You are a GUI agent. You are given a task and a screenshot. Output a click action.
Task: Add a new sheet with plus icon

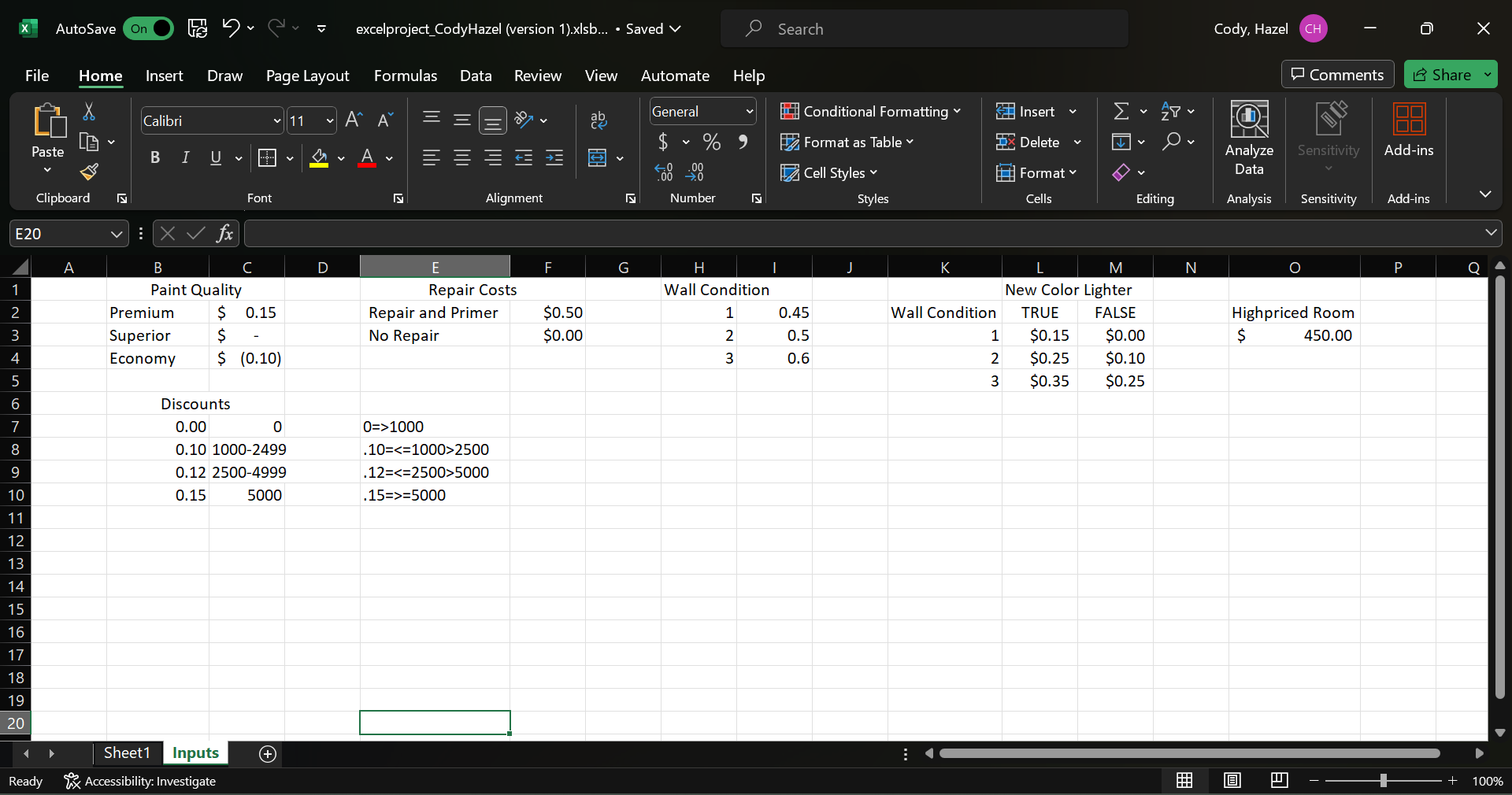coord(268,754)
